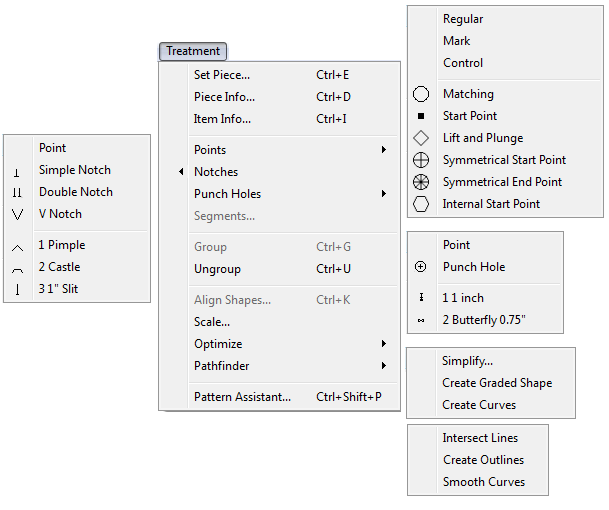609x510 pixels.
Task: Choose the Symmetrical Start Point icon
Action: (421, 160)
